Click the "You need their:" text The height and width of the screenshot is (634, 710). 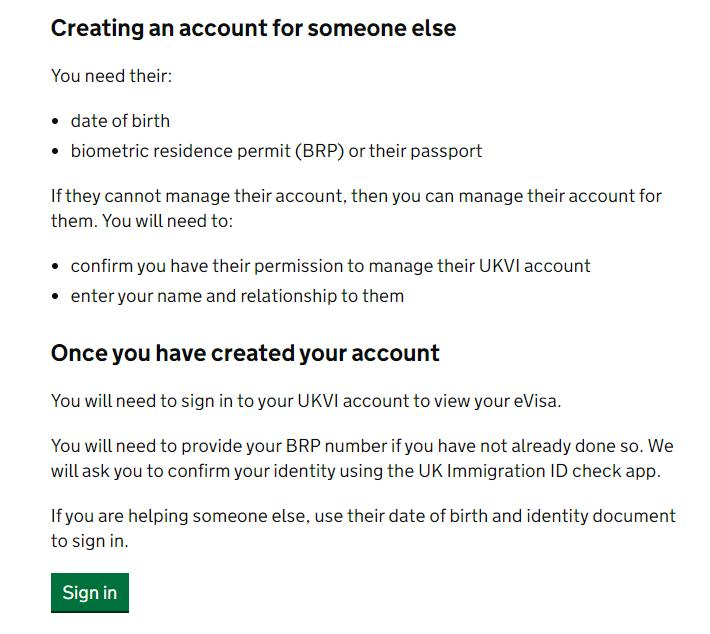(x=111, y=76)
